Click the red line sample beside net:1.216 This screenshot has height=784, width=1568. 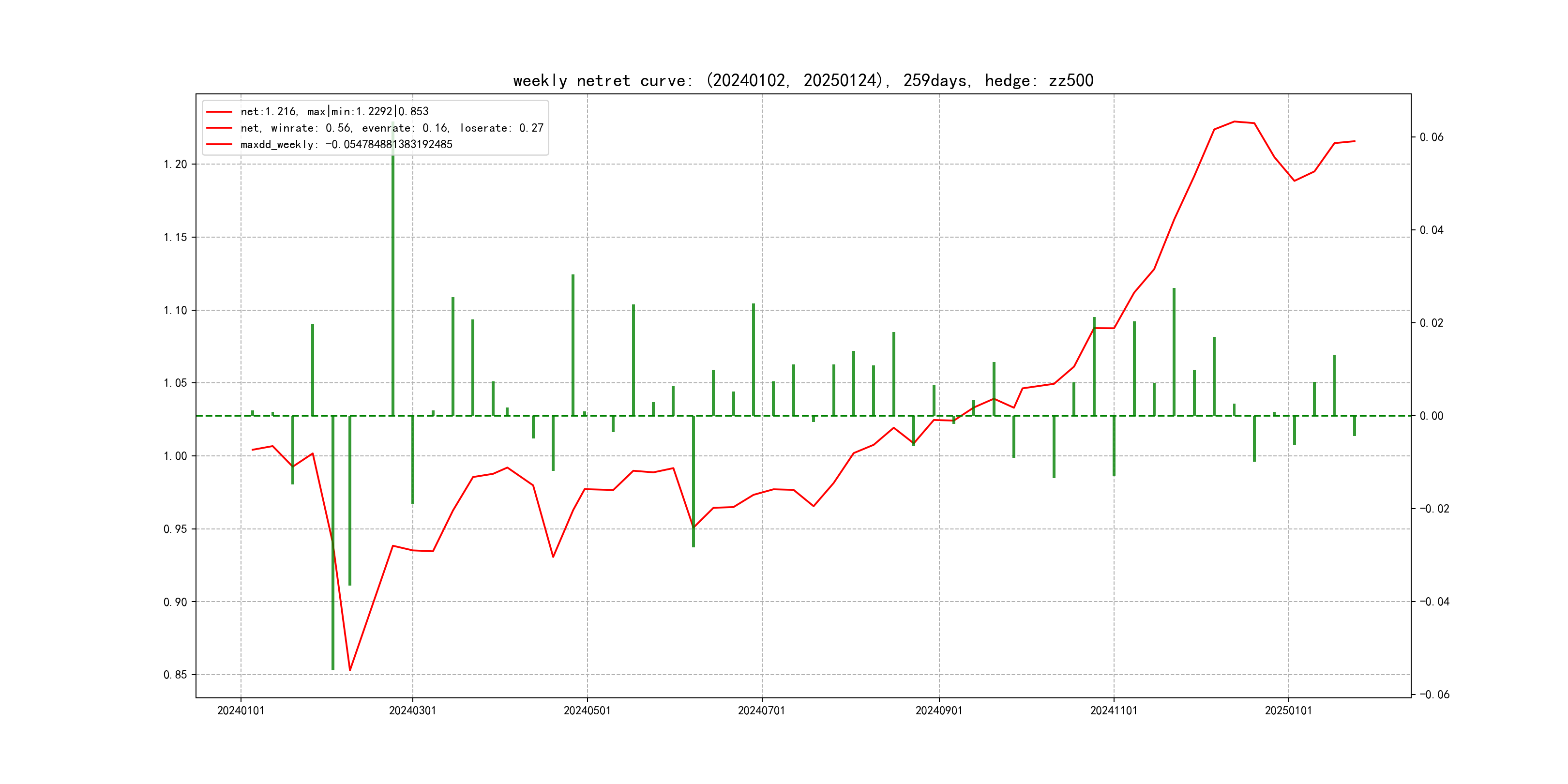[219, 111]
